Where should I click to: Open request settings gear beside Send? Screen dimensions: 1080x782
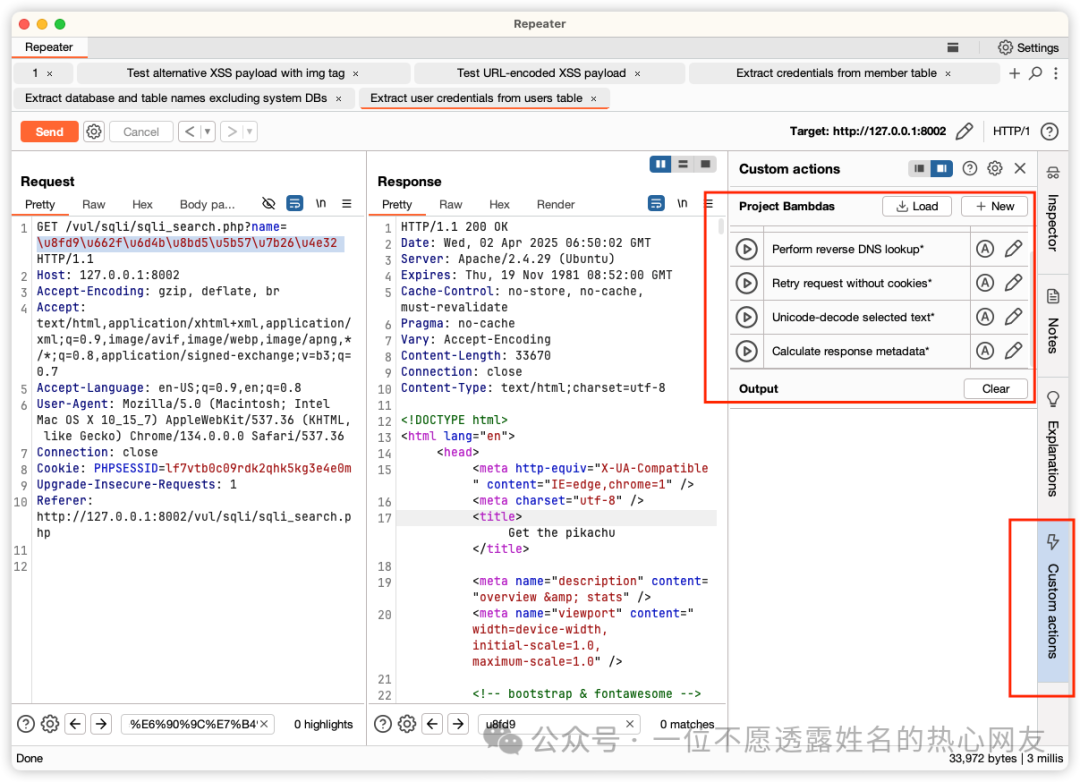(94, 131)
